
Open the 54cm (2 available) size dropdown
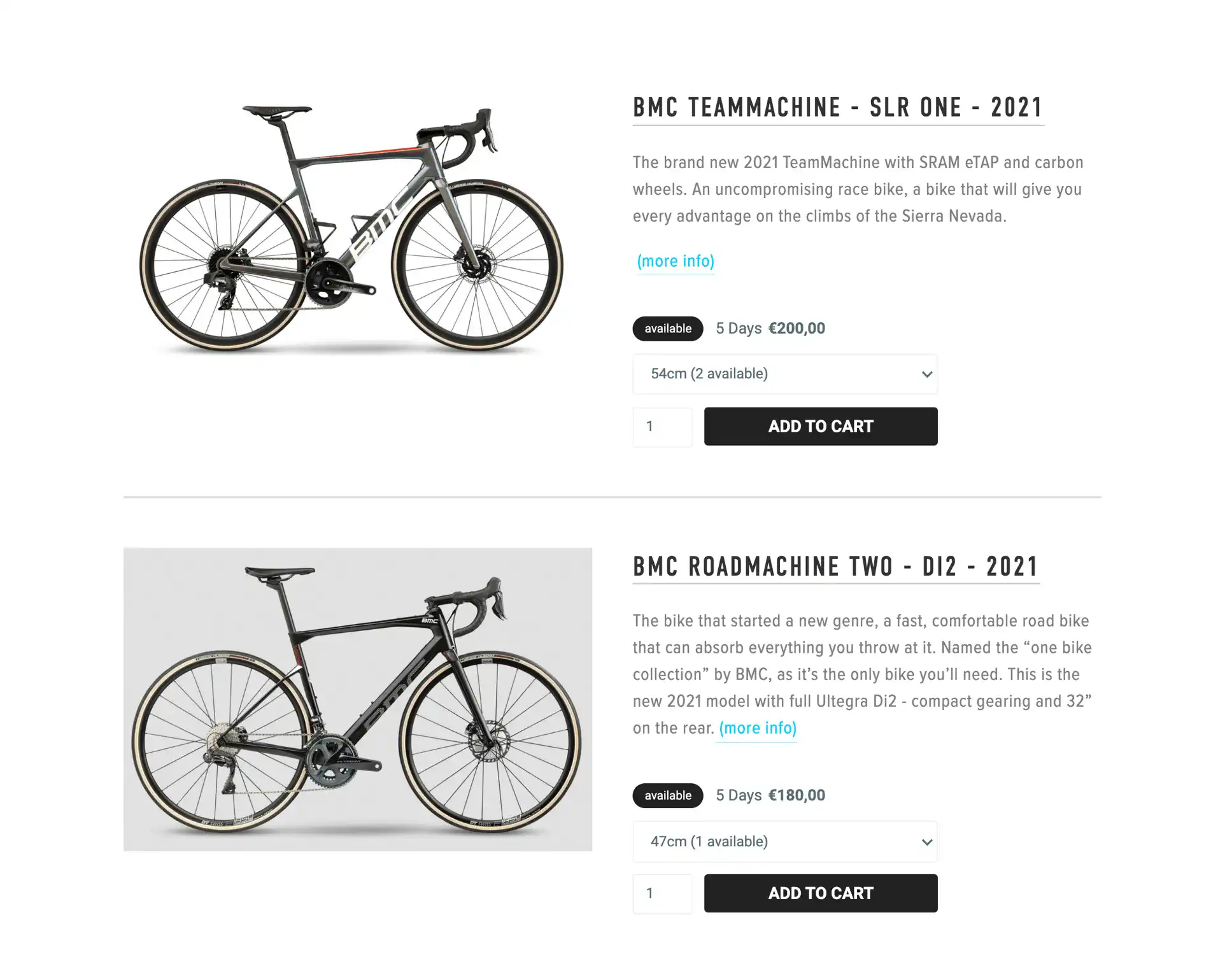coord(784,374)
